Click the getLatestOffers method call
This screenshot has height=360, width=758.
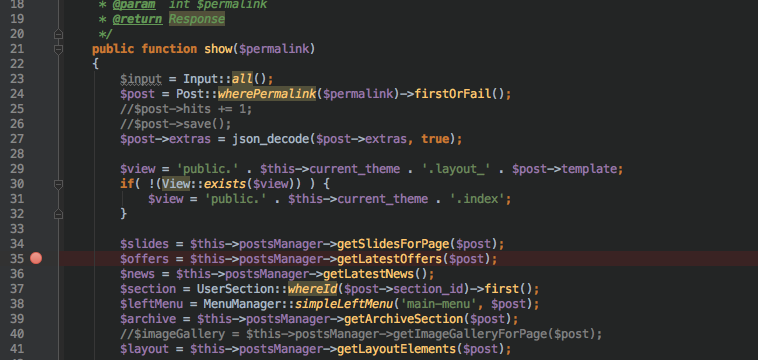click(x=389, y=259)
